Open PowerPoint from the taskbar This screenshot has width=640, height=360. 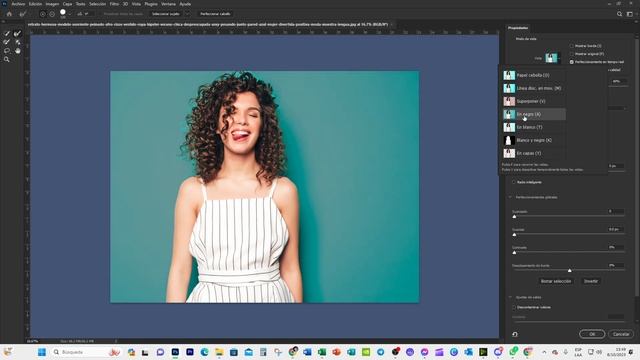point(336,352)
